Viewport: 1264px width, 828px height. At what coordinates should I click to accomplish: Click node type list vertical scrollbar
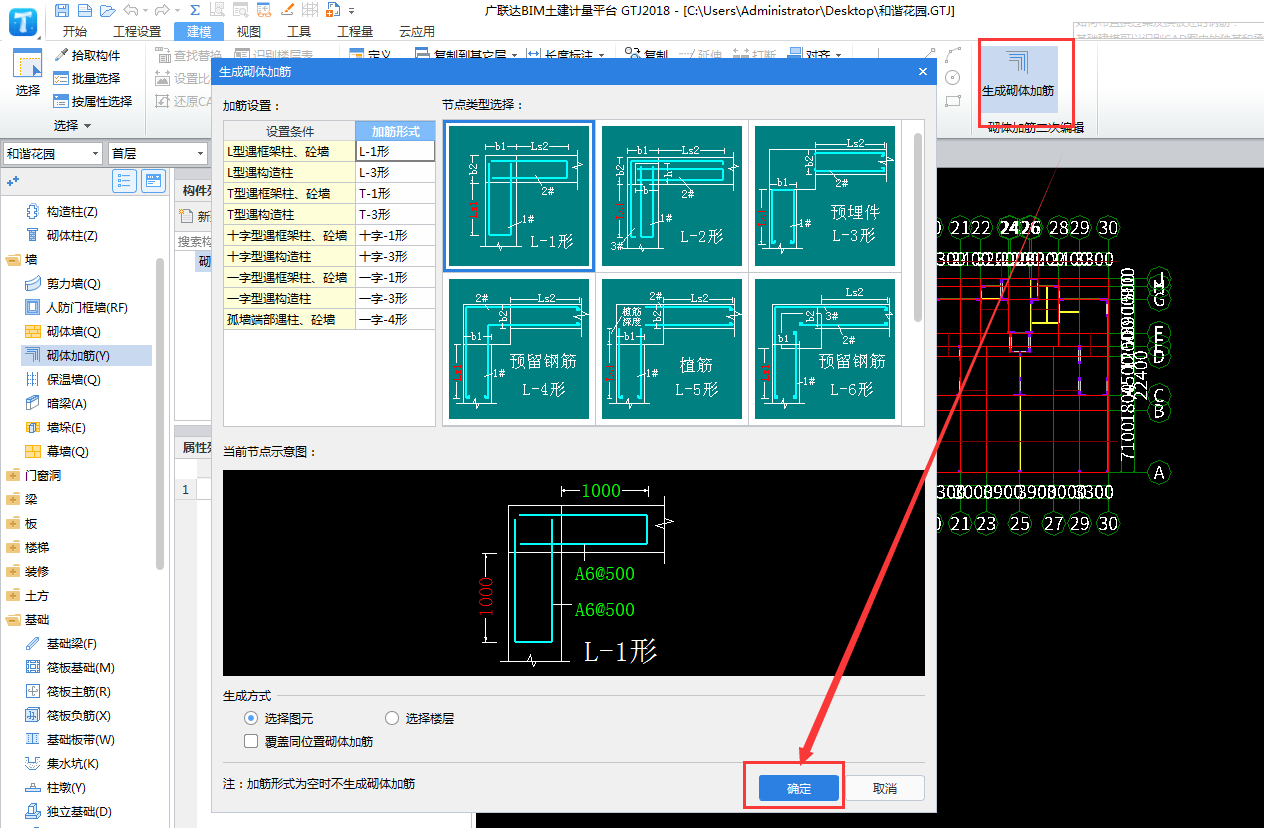(917, 228)
